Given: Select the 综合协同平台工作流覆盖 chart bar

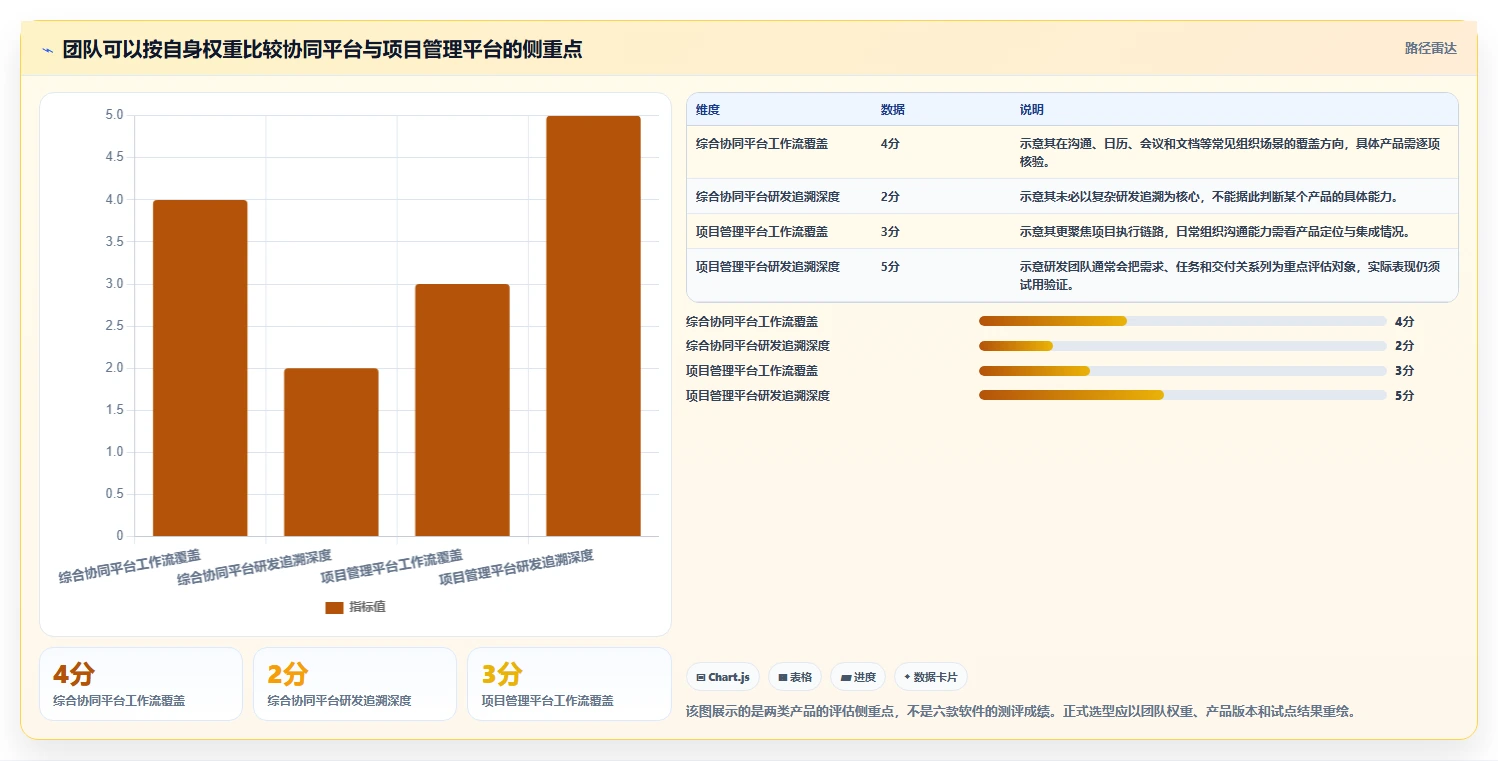Looking at the screenshot, I should coord(200,368).
